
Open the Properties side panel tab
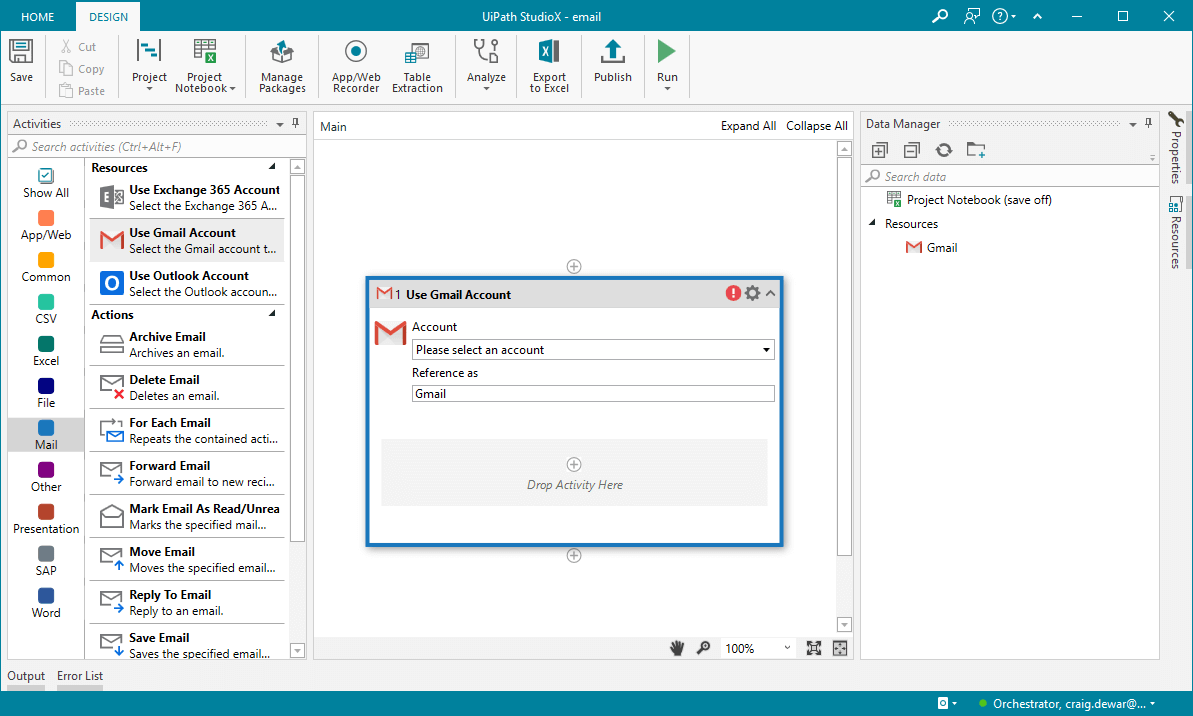coord(1176,149)
